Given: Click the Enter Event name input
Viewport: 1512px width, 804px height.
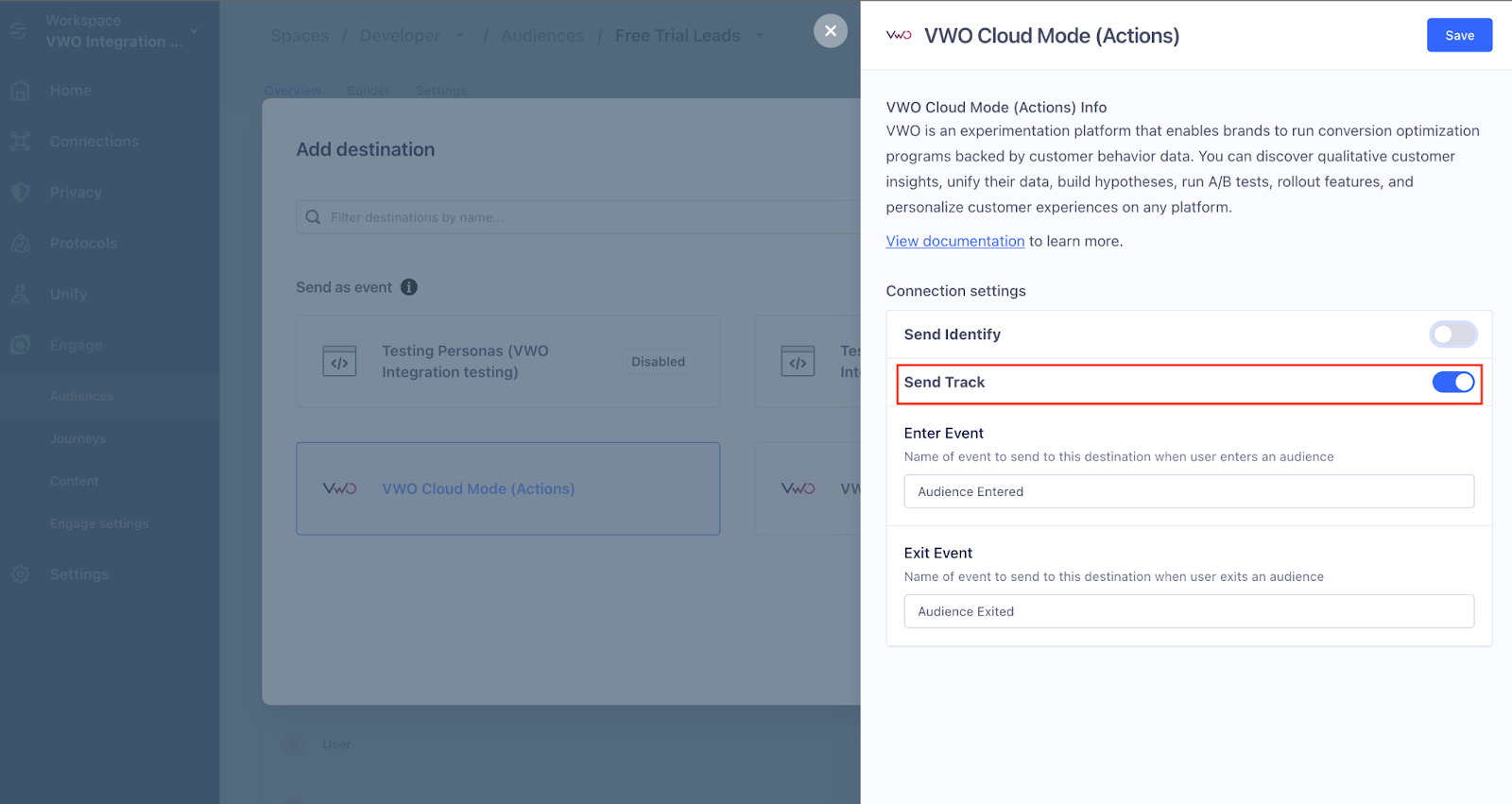Looking at the screenshot, I should point(1189,491).
